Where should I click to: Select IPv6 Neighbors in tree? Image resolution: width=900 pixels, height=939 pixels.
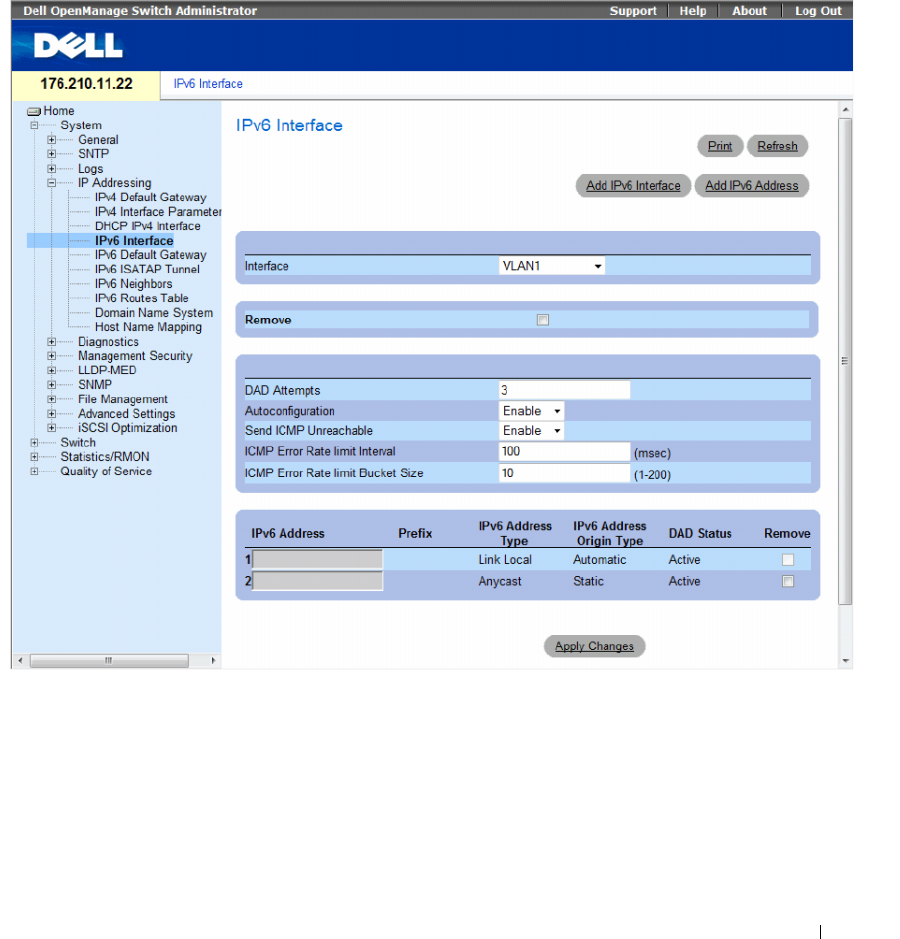pyautogui.click(x=134, y=284)
